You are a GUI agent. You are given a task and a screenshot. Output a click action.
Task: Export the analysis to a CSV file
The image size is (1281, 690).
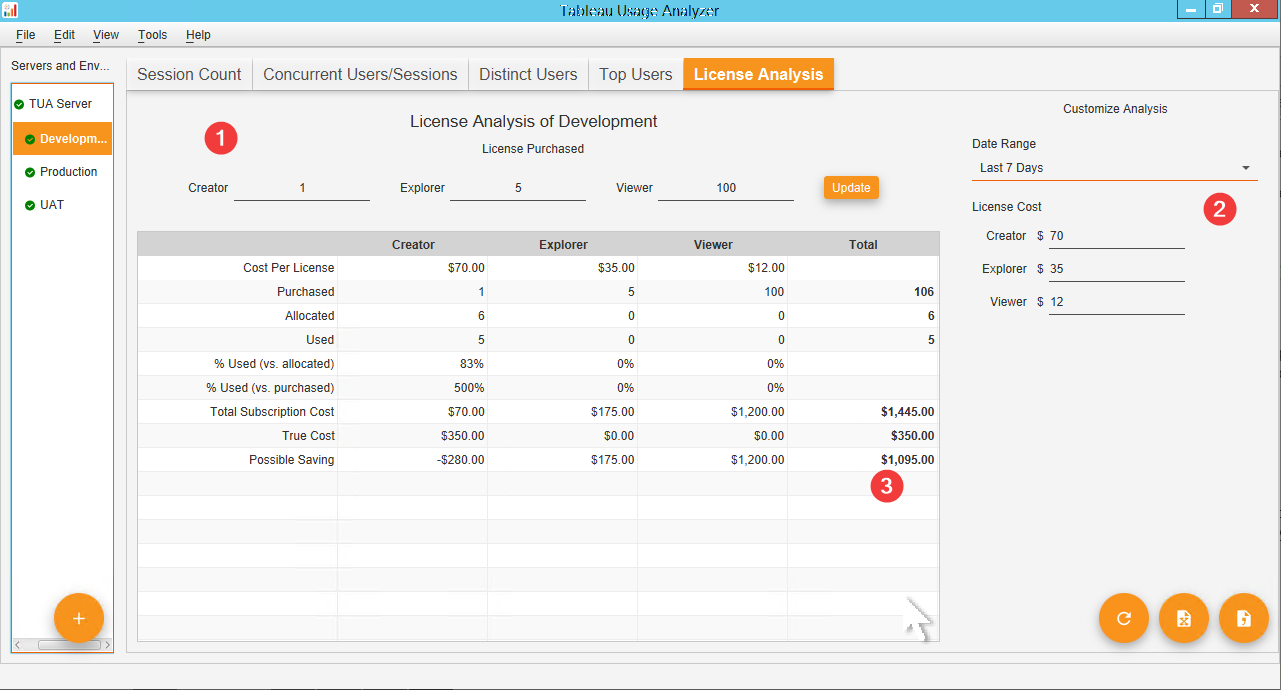coord(1244,618)
